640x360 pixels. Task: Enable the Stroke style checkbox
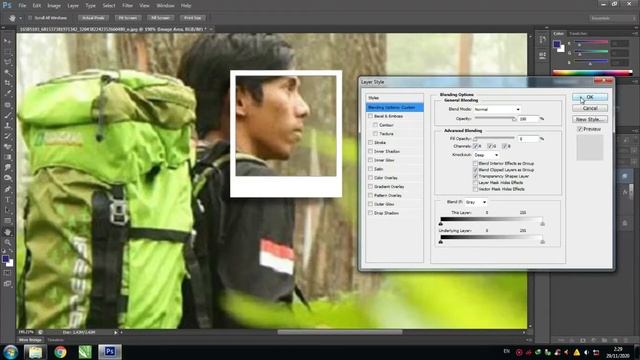[371, 142]
